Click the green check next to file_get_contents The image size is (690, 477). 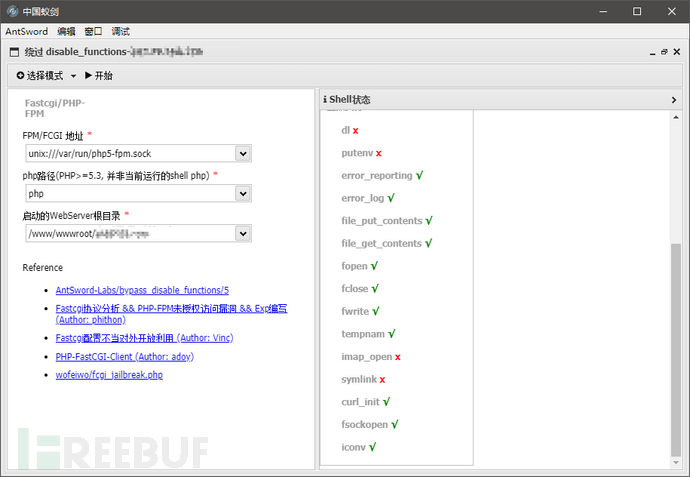pyautogui.click(x=429, y=243)
